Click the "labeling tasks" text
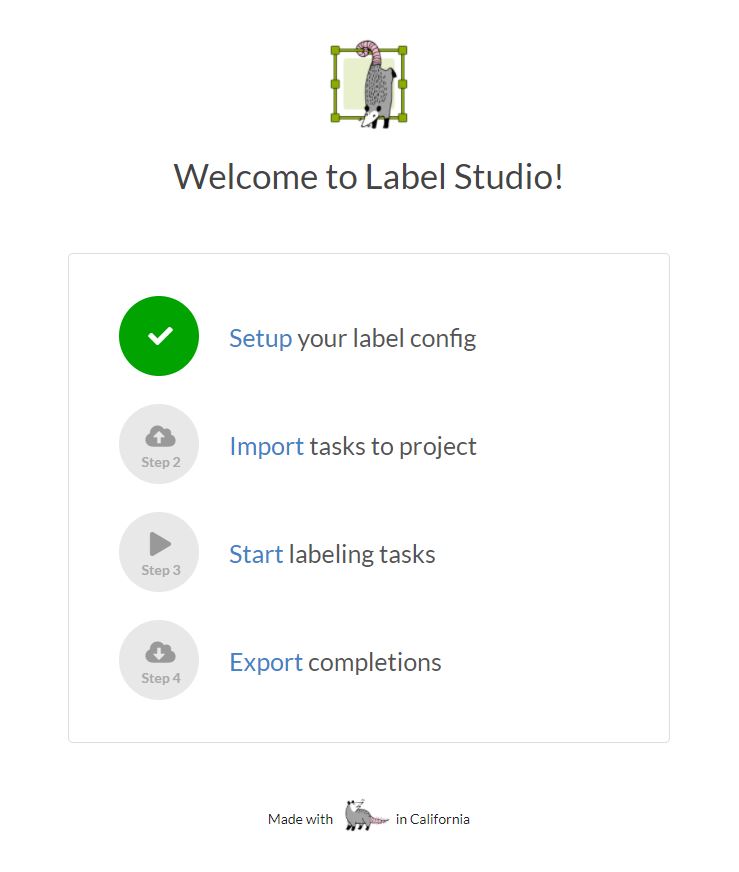The image size is (739, 872). (x=362, y=554)
